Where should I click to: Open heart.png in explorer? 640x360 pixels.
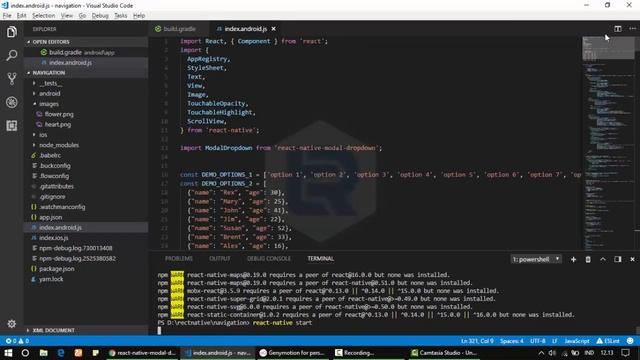(x=58, y=124)
